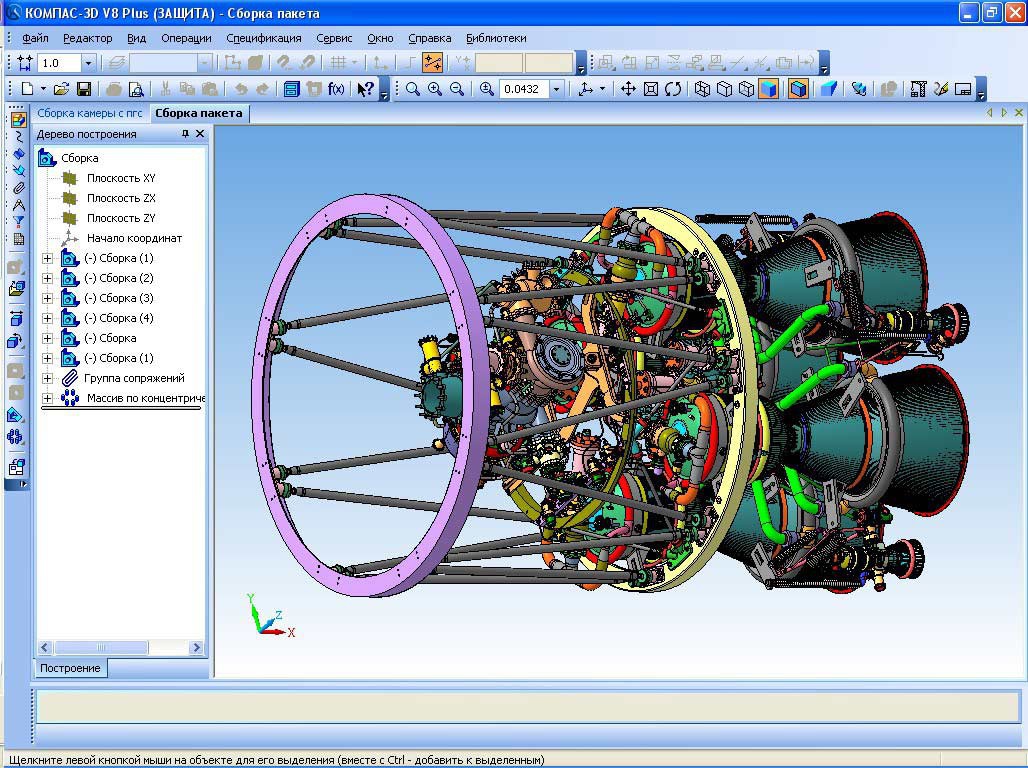Click the zoom in magnifier icon
This screenshot has width=1028, height=768.
click(435, 89)
